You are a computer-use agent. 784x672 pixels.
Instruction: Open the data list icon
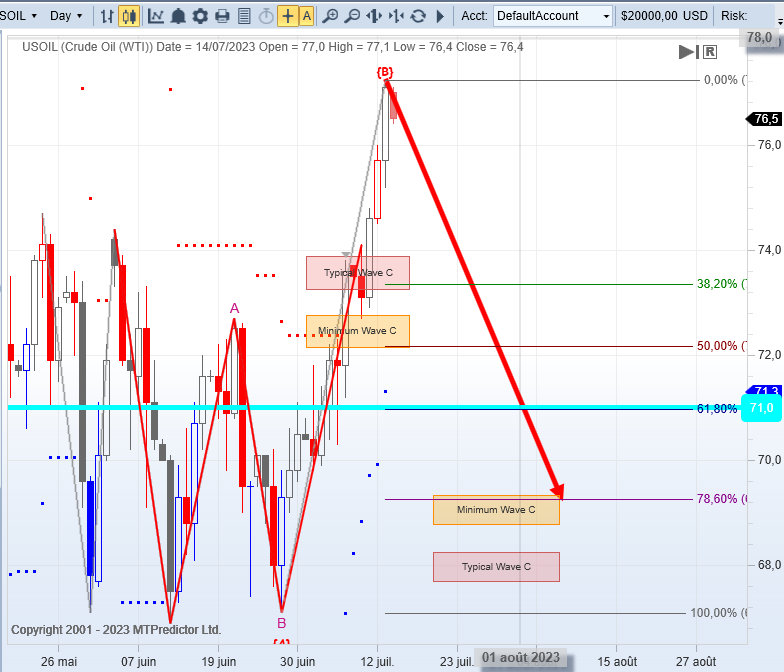[x=244, y=16]
